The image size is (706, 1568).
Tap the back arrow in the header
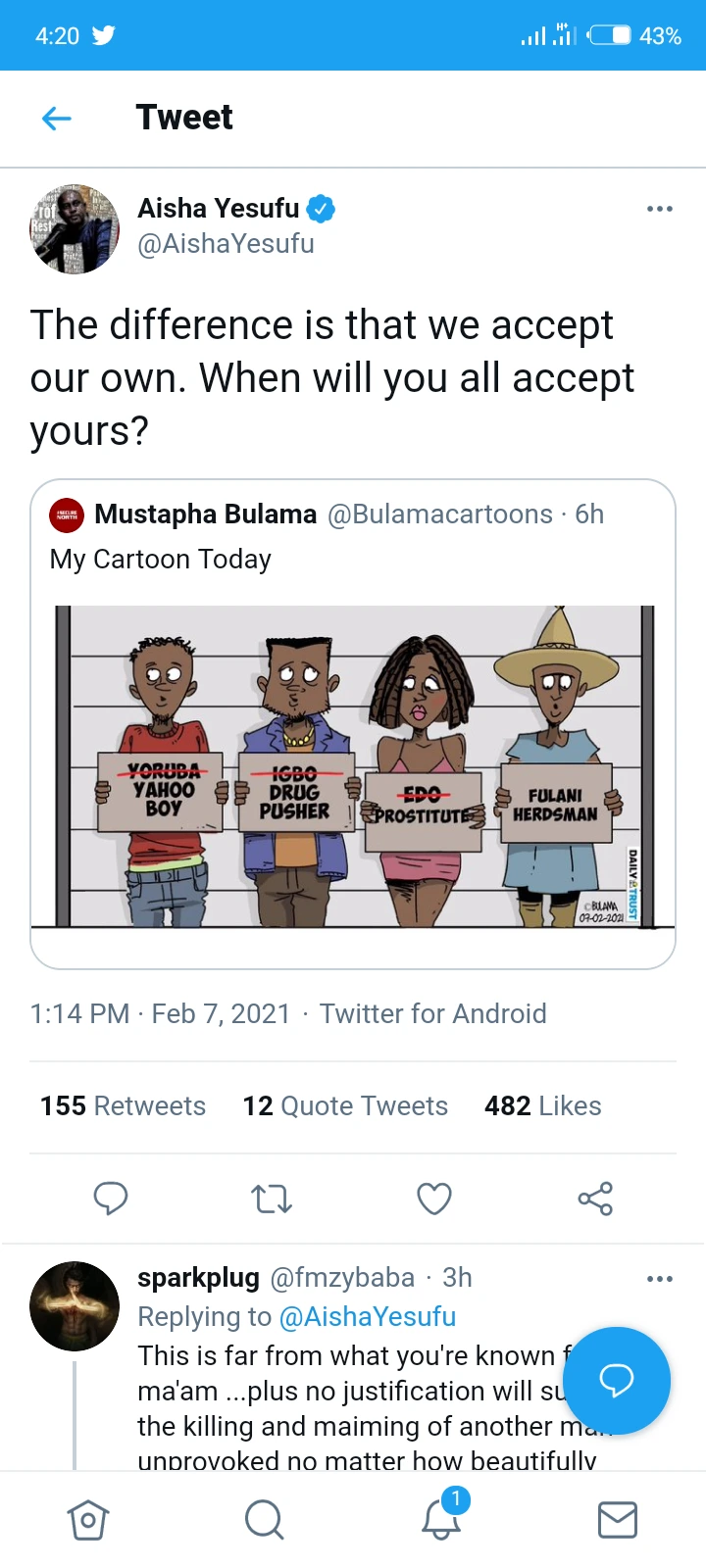[x=57, y=119]
